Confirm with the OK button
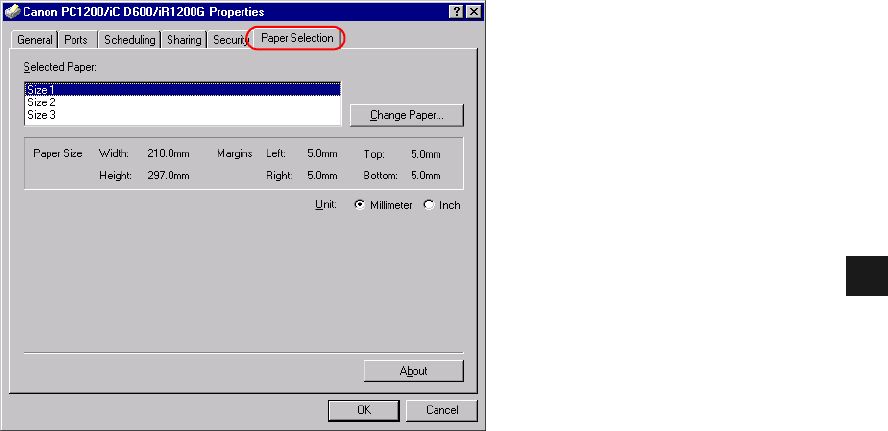The image size is (888, 431). tap(364, 410)
